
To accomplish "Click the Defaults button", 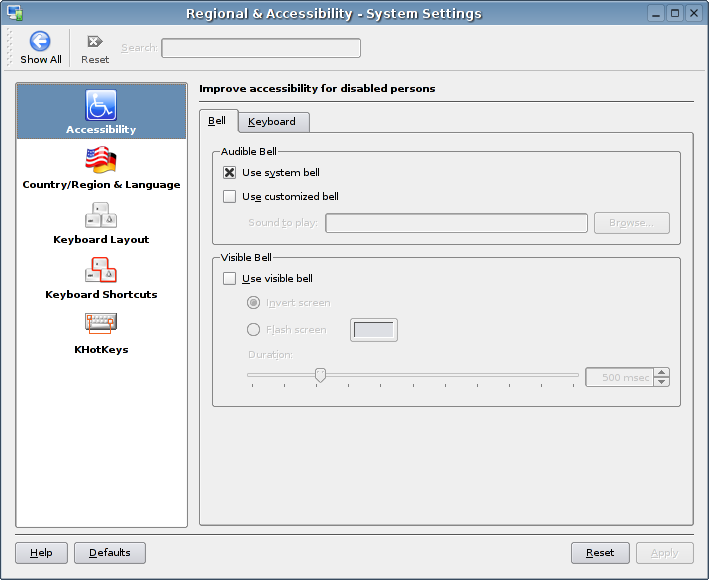I will click(x=110, y=553).
